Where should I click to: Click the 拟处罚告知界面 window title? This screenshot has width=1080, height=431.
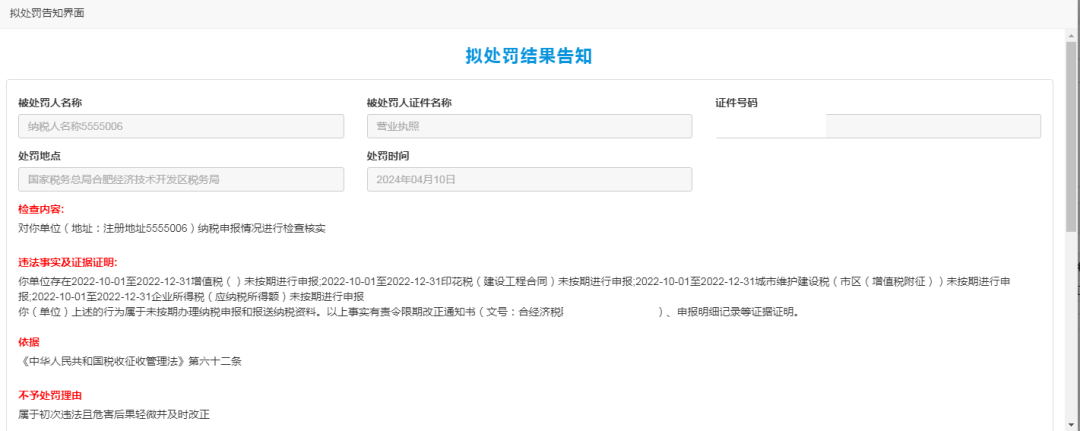click(x=47, y=13)
